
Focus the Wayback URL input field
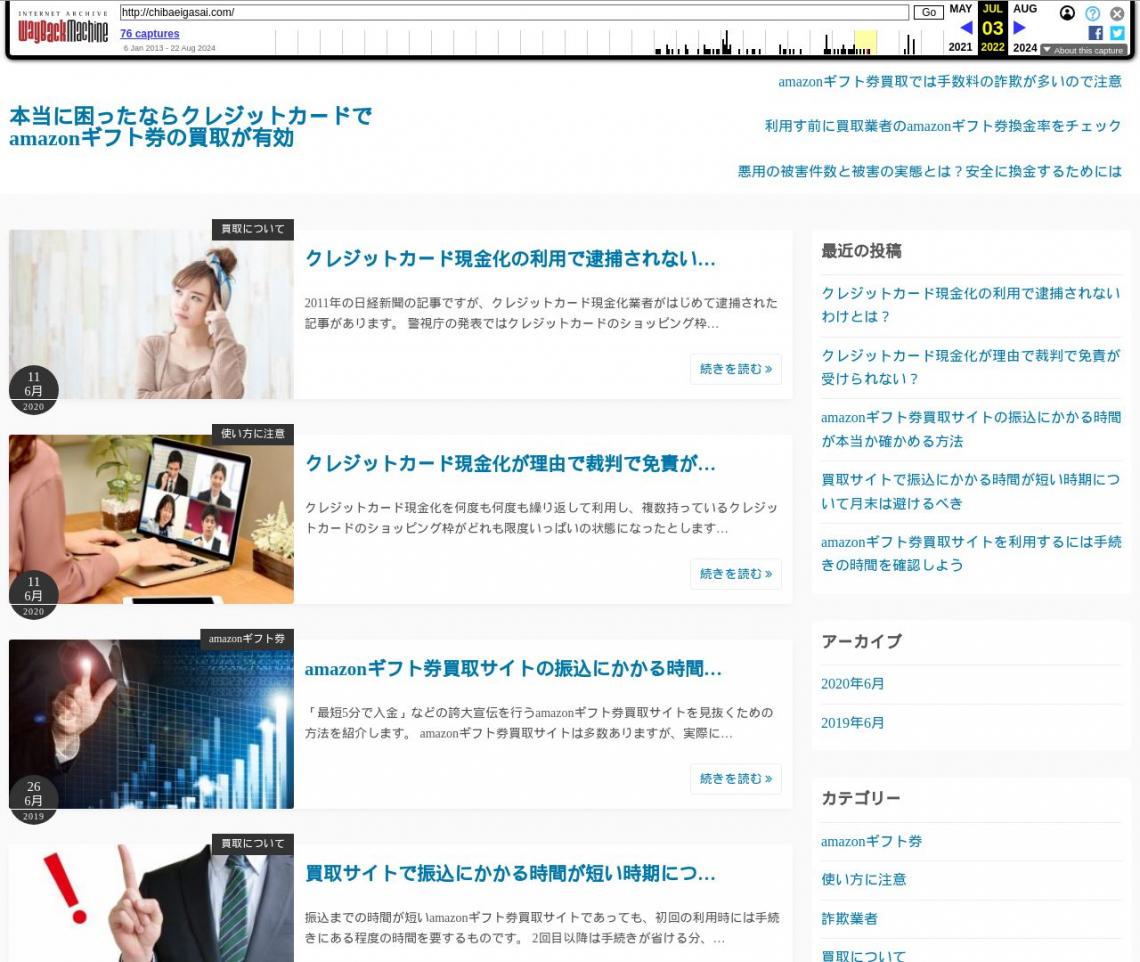514,12
